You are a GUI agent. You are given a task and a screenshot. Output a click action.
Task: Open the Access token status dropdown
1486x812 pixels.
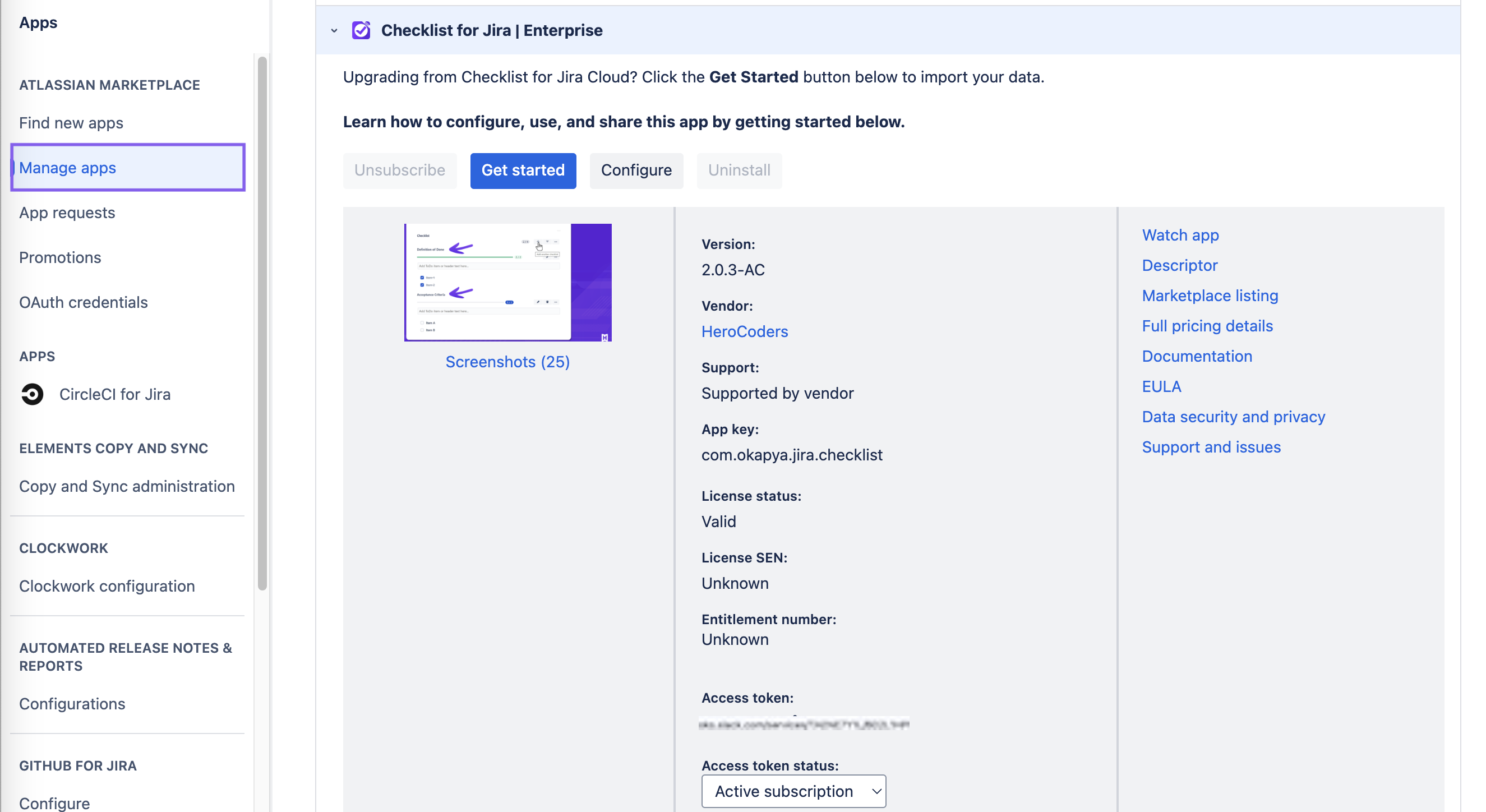pyautogui.click(x=793, y=791)
